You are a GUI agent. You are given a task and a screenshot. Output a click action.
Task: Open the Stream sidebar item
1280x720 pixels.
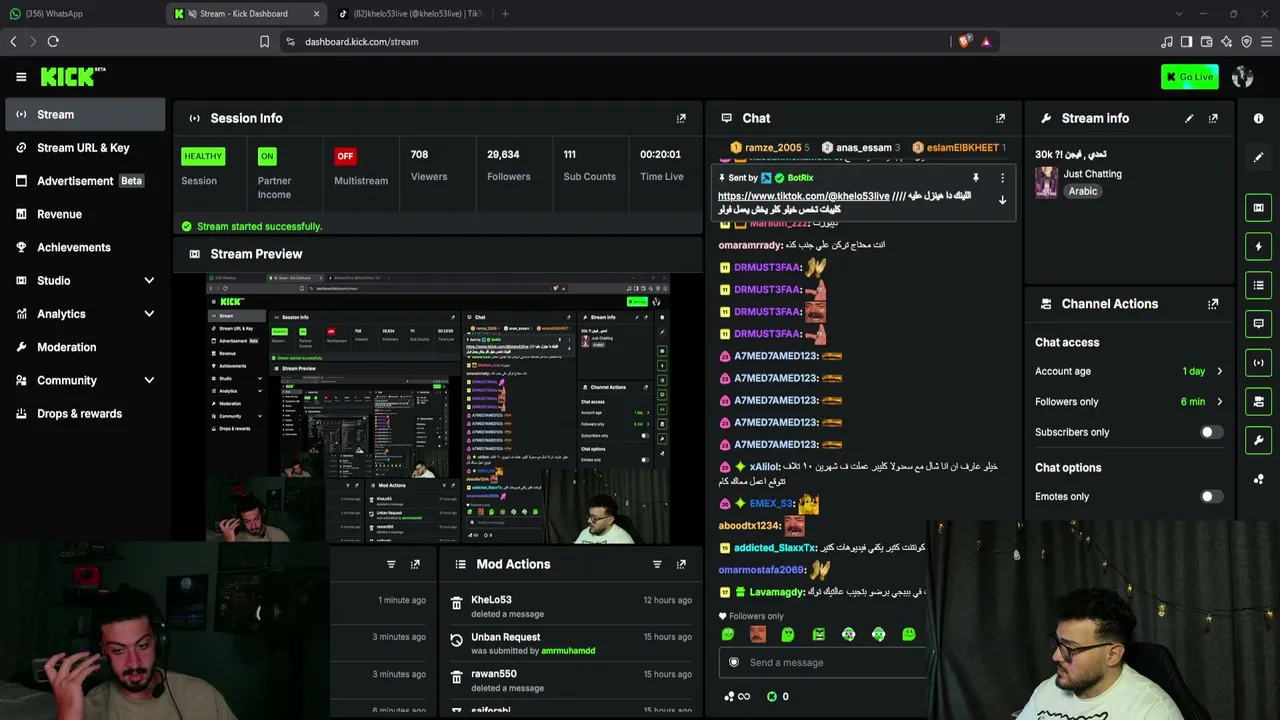85,115
